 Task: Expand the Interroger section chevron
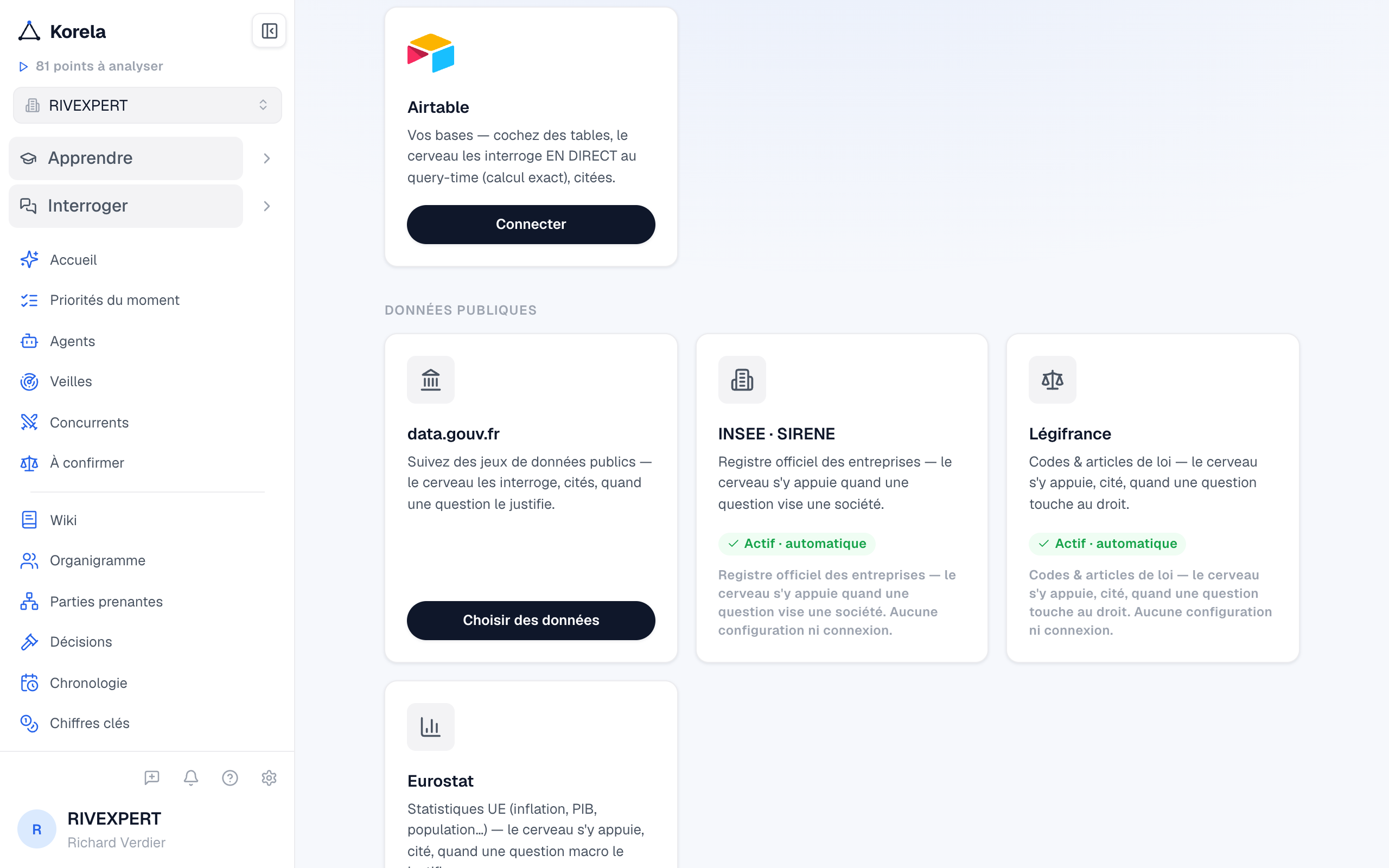[x=267, y=206]
